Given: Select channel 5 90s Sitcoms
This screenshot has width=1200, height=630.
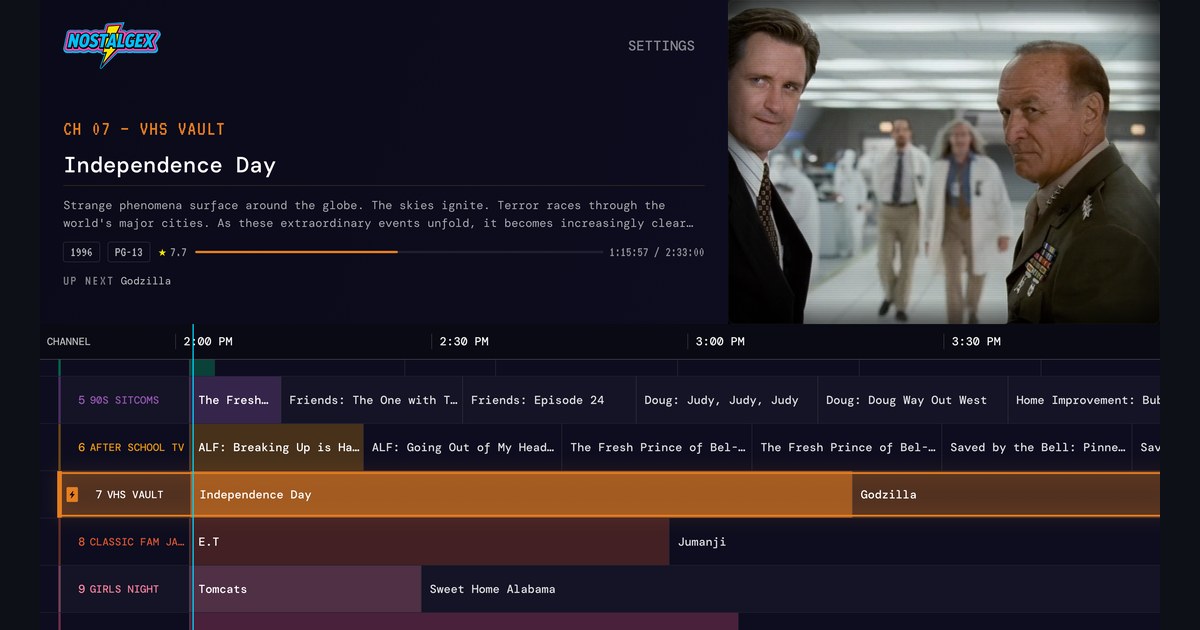Looking at the screenshot, I should coord(126,400).
